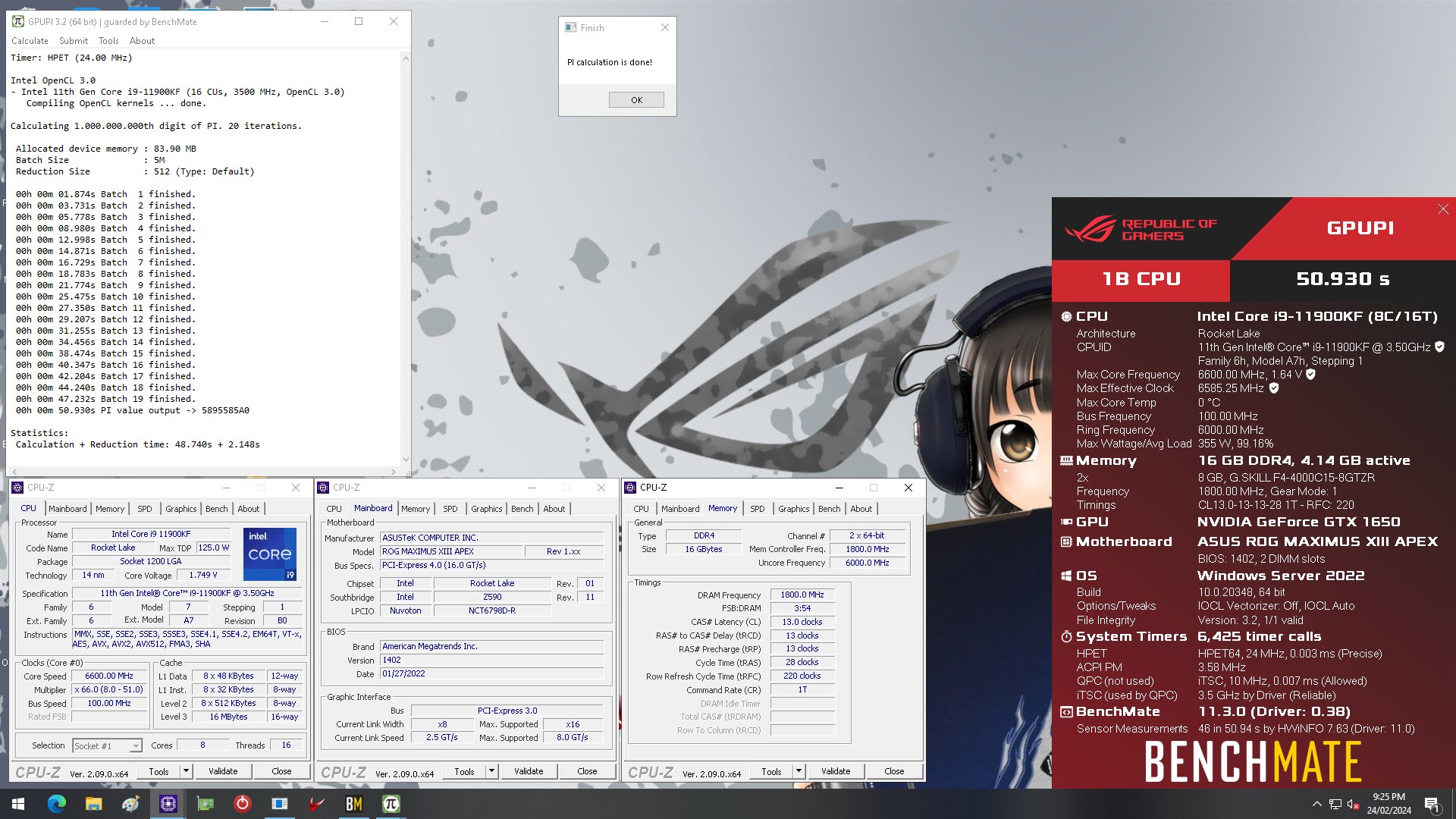Image resolution: width=1456 pixels, height=819 pixels.
Task: Open the Tools menu in GPUPI
Action: pos(108,41)
